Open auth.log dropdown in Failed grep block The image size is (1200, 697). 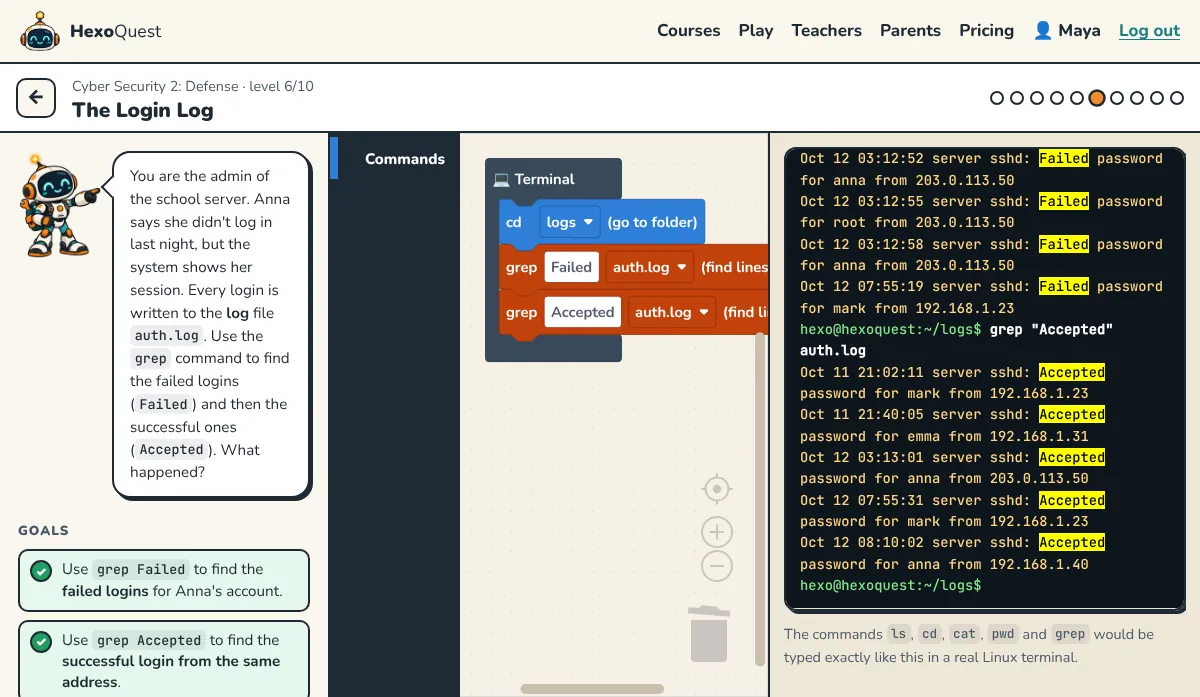click(x=649, y=267)
